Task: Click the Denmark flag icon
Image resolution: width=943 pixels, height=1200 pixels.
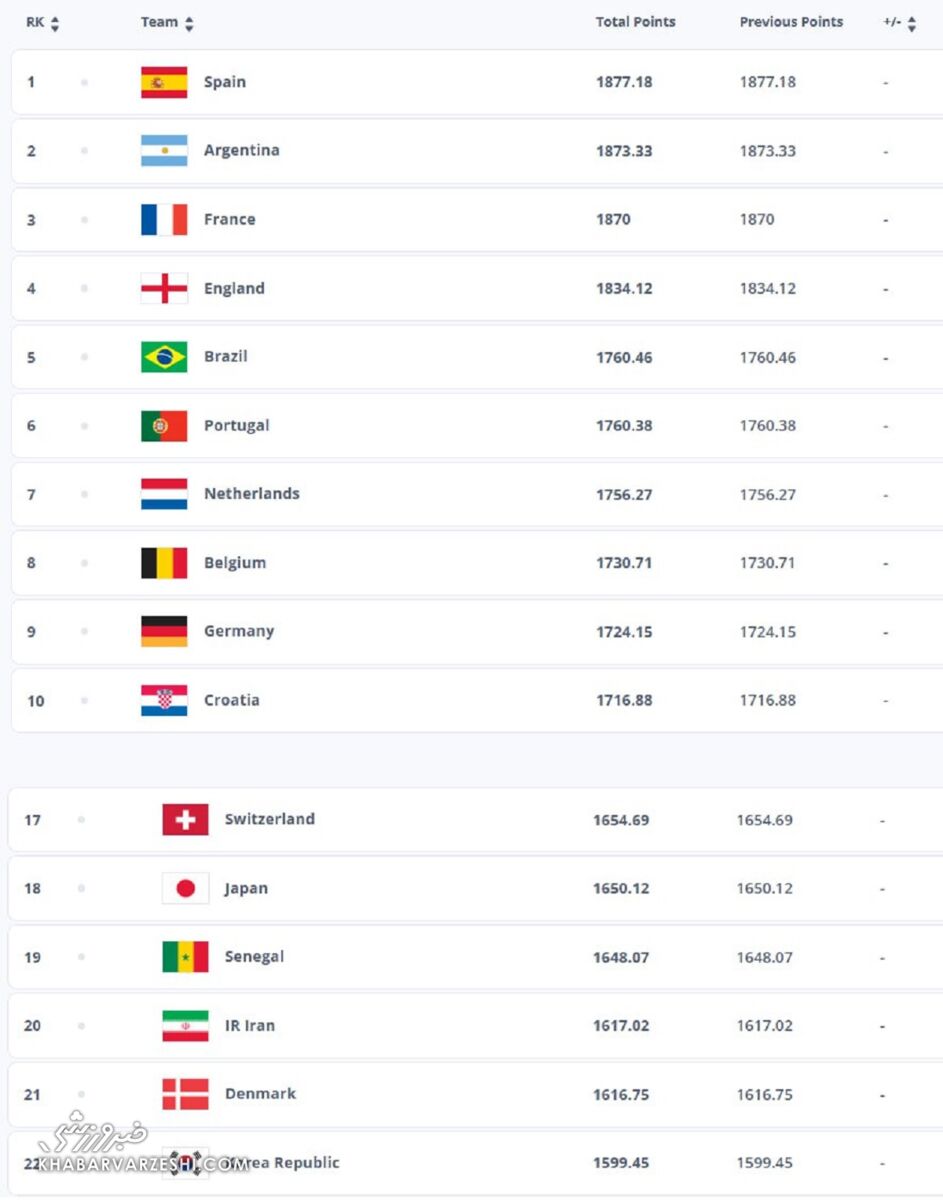Action: click(x=185, y=1094)
